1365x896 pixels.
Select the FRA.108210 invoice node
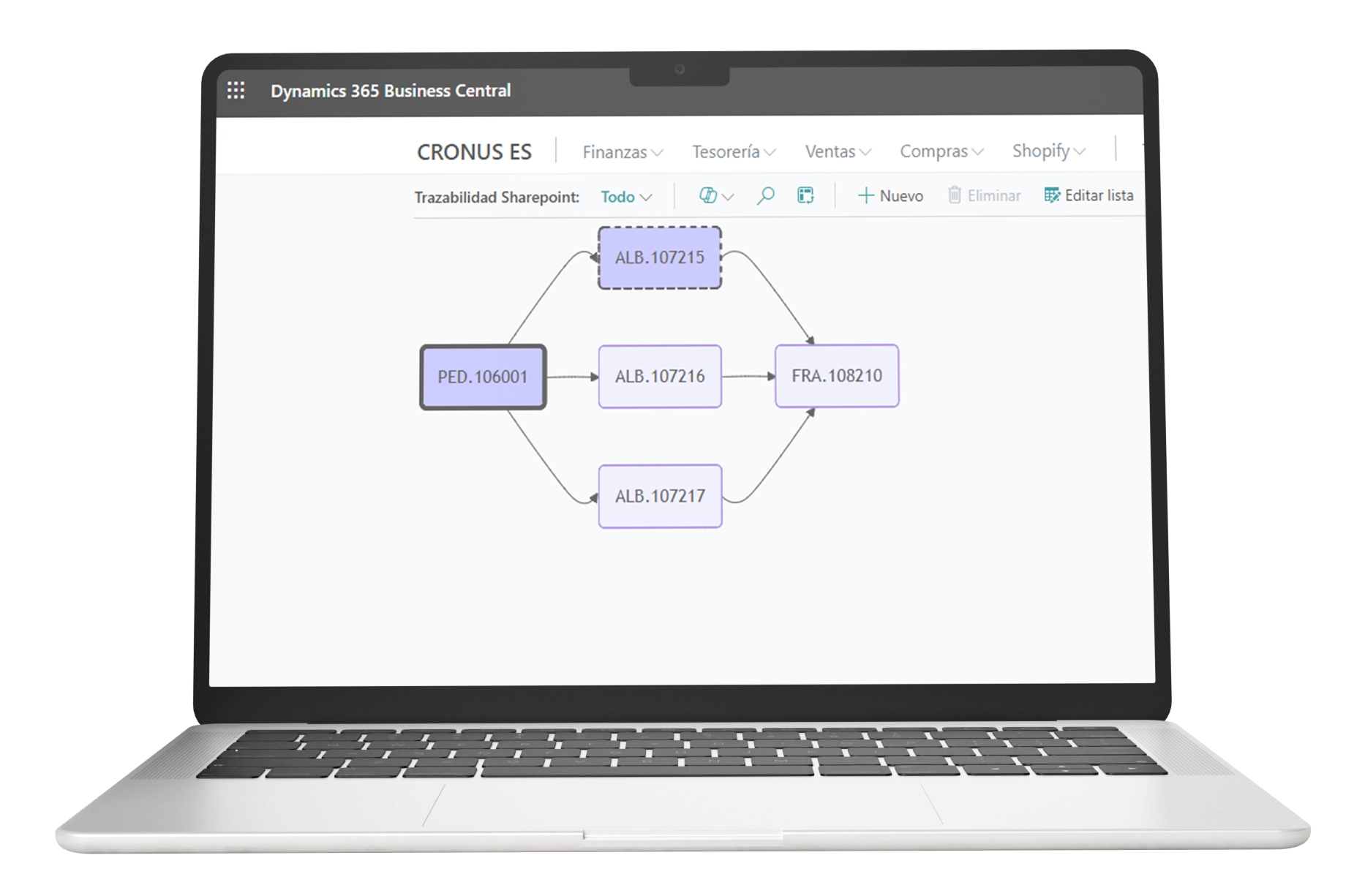[837, 376]
